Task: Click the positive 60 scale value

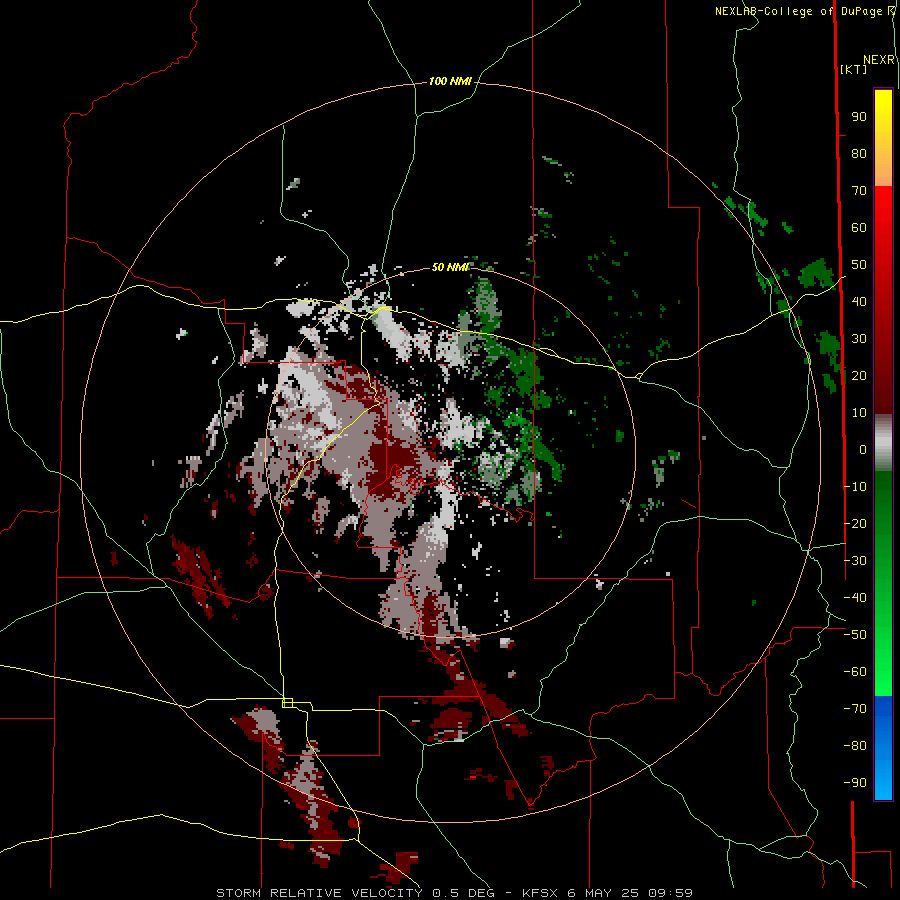Action: (x=859, y=227)
